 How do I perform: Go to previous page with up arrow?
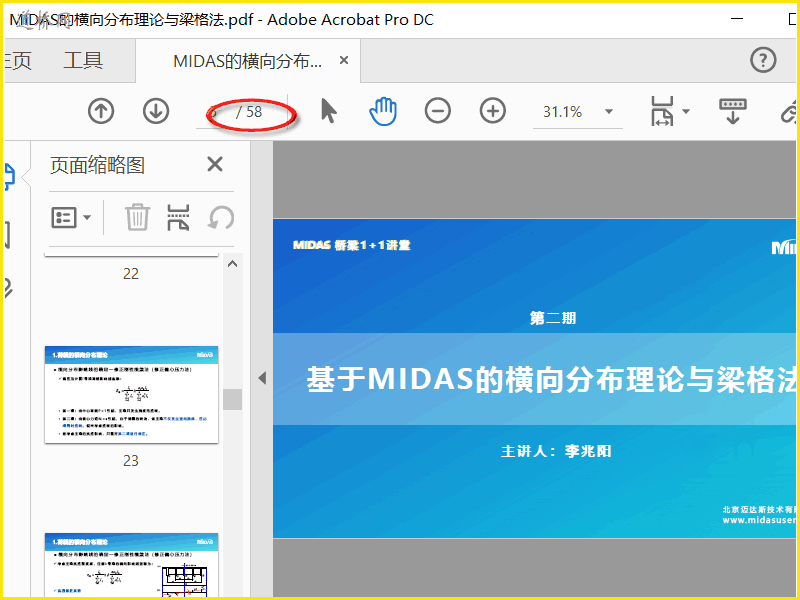click(101, 111)
